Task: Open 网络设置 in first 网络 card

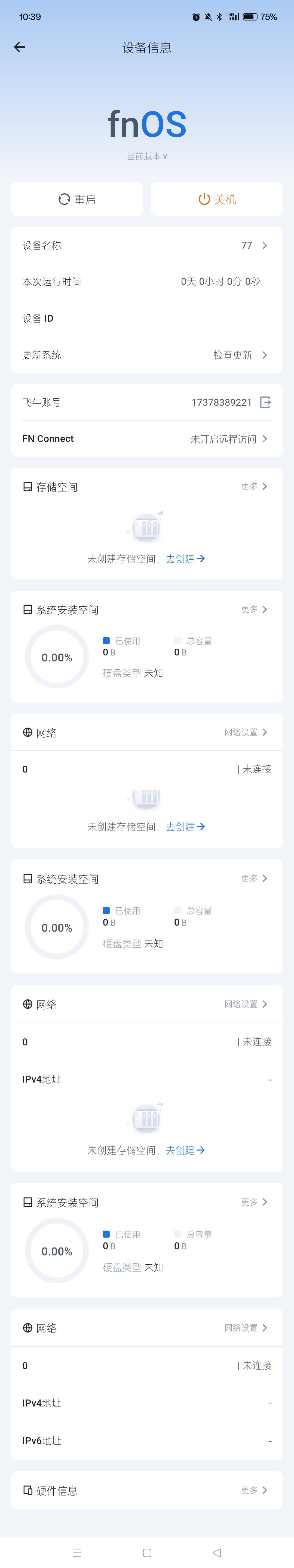Action: click(x=245, y=732)
